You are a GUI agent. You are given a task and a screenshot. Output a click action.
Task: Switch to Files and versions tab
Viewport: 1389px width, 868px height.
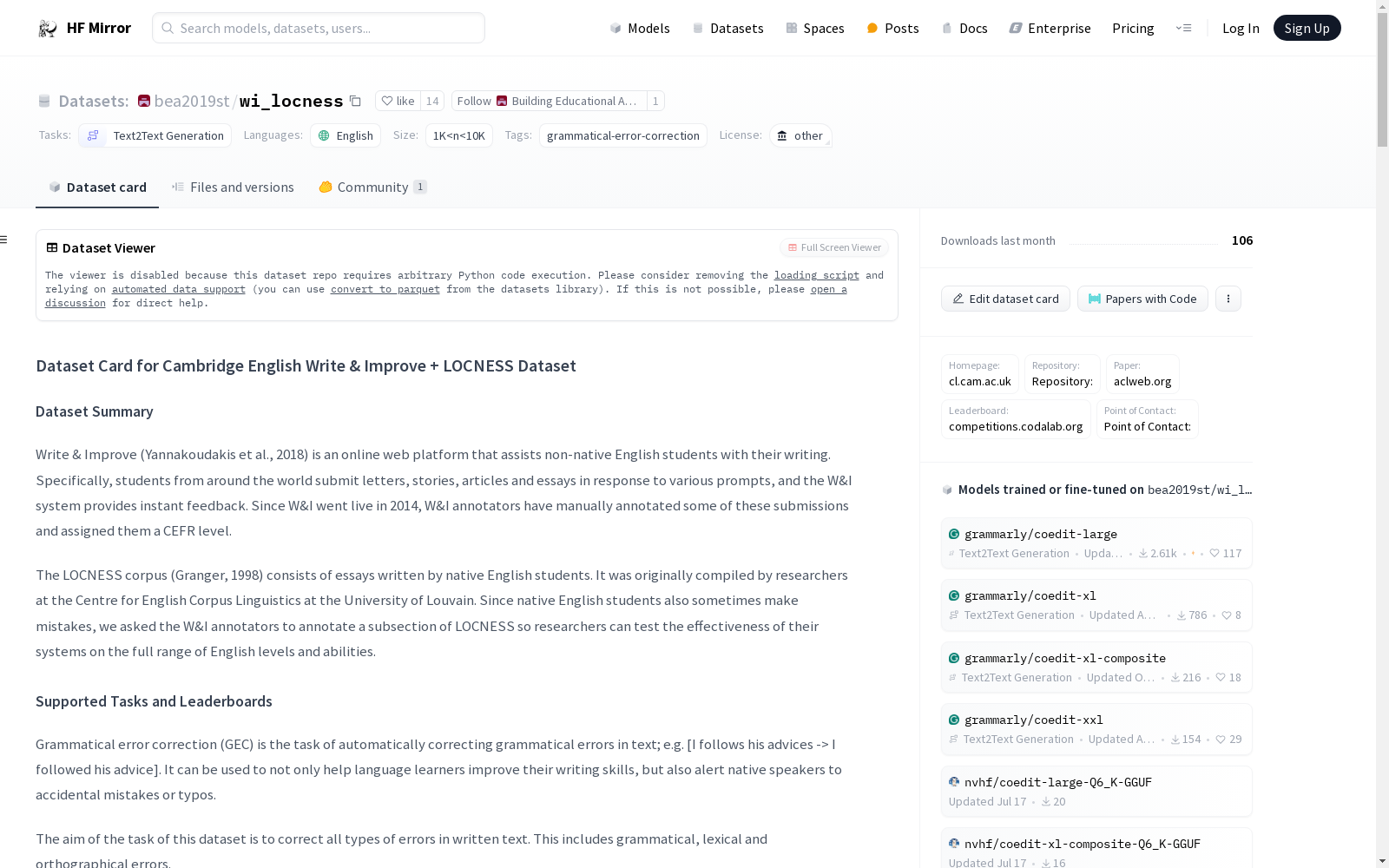pyautogui.click(x=233, y=187)
